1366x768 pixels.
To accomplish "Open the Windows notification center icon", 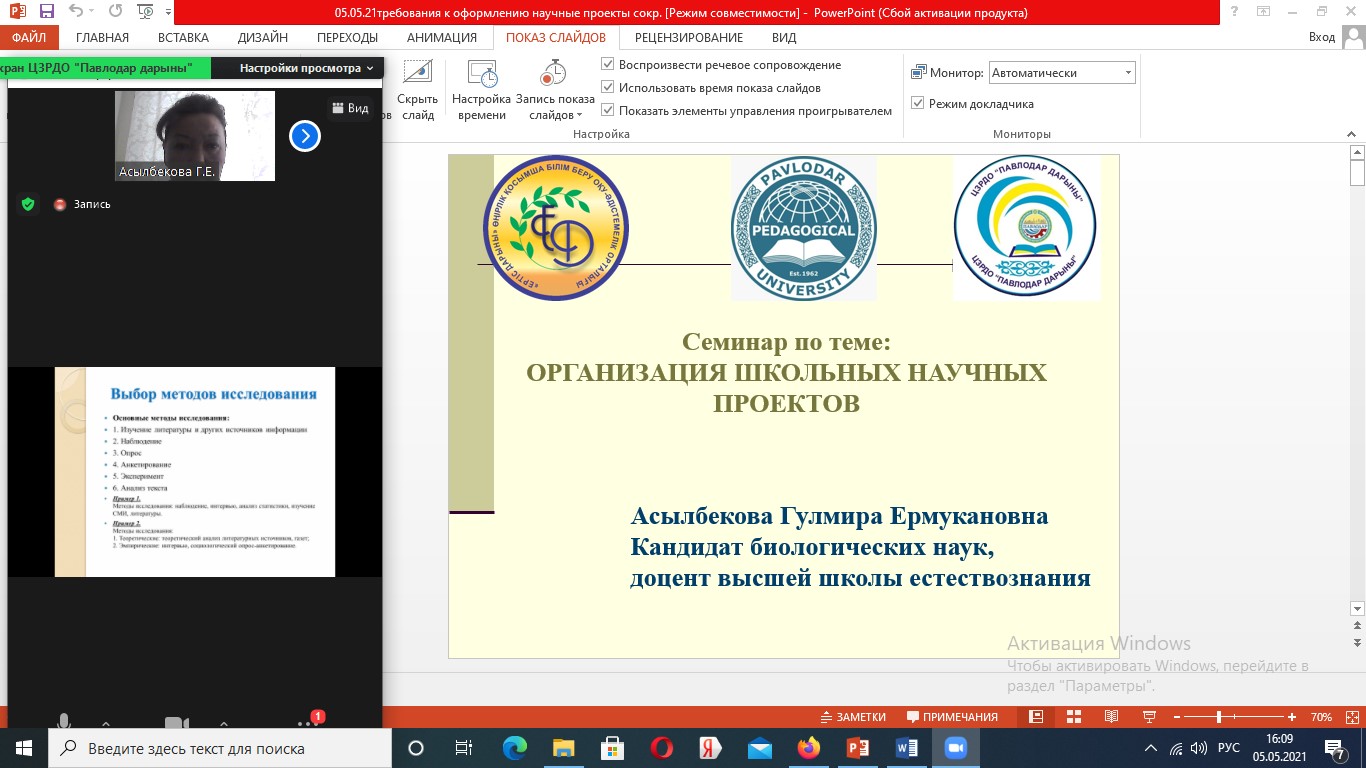I will pos(1338,748).
